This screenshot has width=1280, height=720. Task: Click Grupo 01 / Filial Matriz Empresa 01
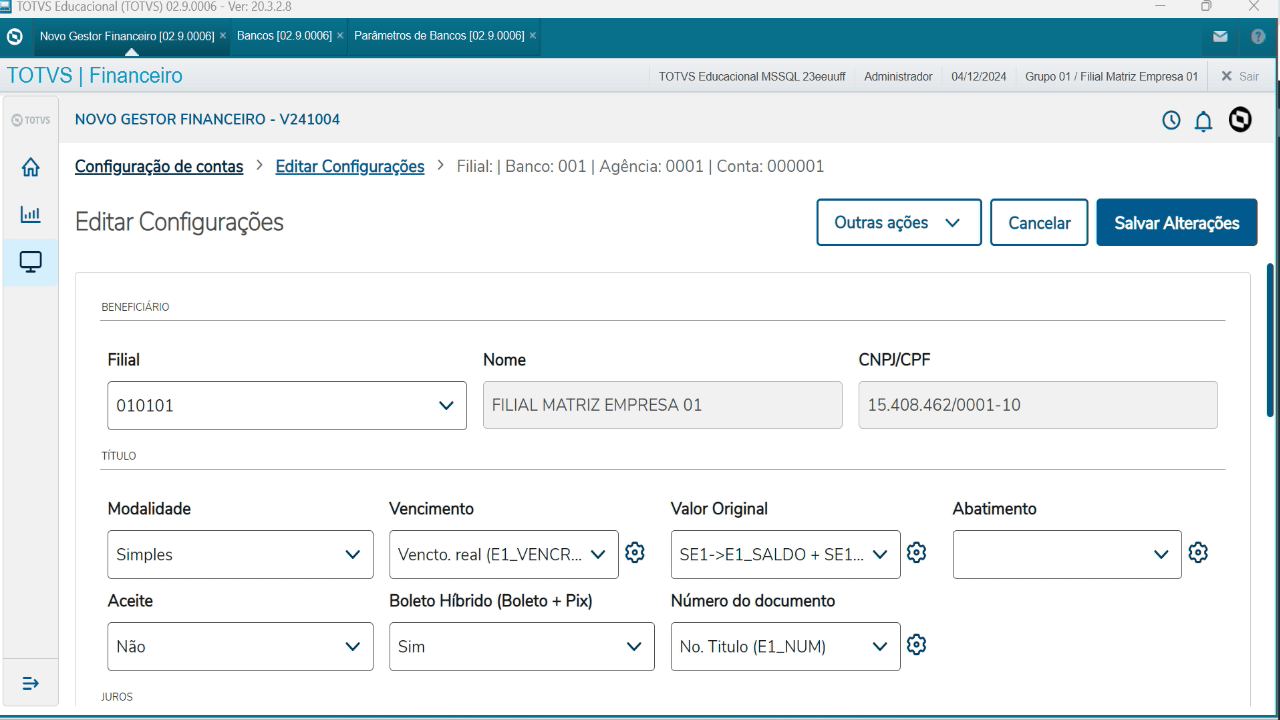pos(1111,77)
